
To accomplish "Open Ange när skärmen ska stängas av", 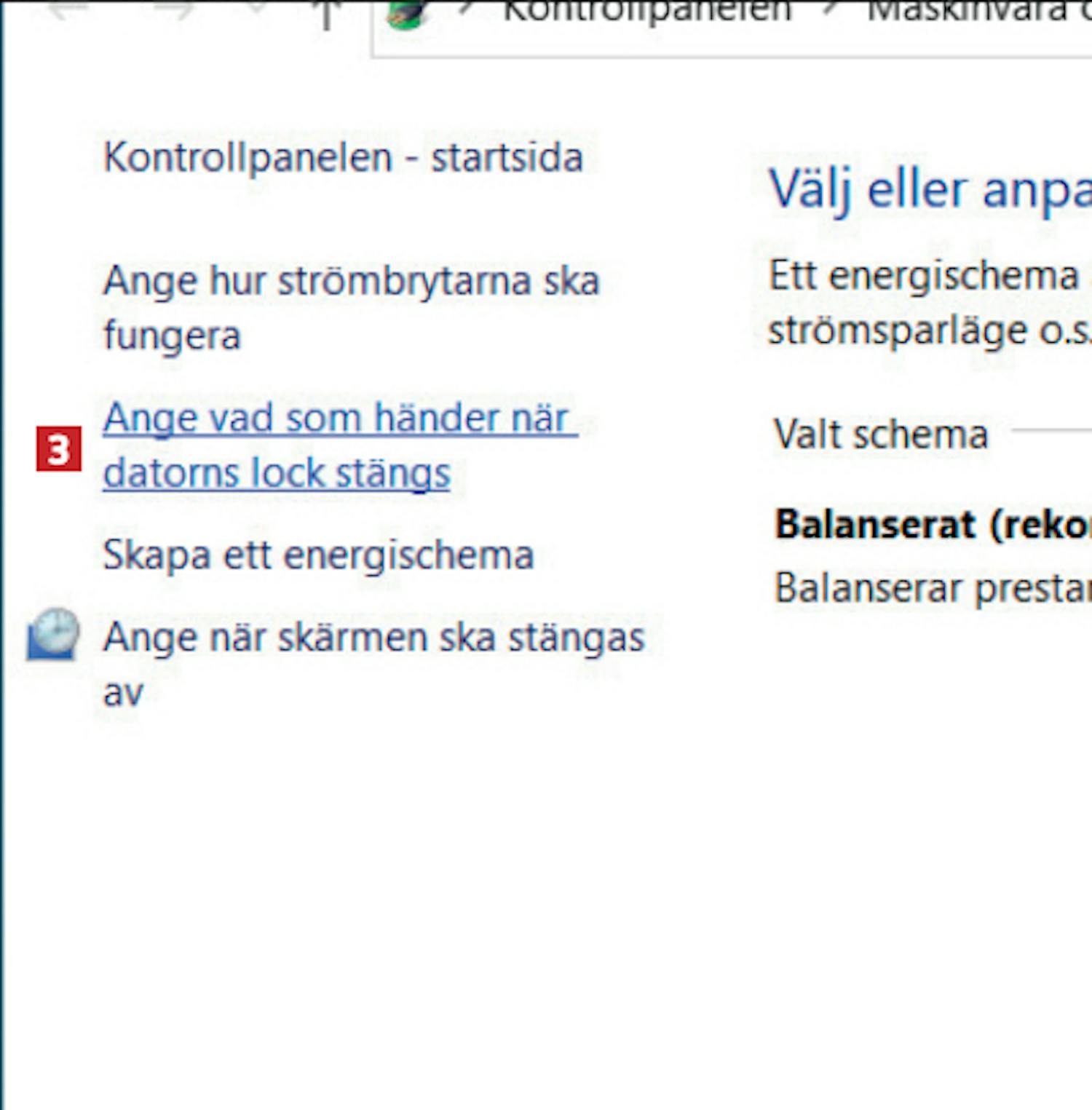I will pyautogui.click(x=373, y=664).
